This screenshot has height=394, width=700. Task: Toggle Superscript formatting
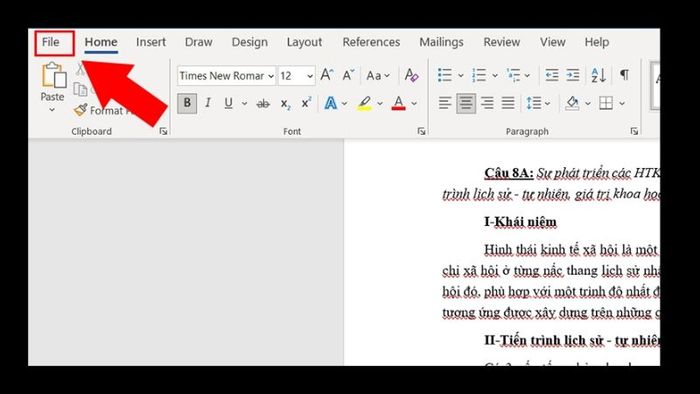tap(306, 104)
